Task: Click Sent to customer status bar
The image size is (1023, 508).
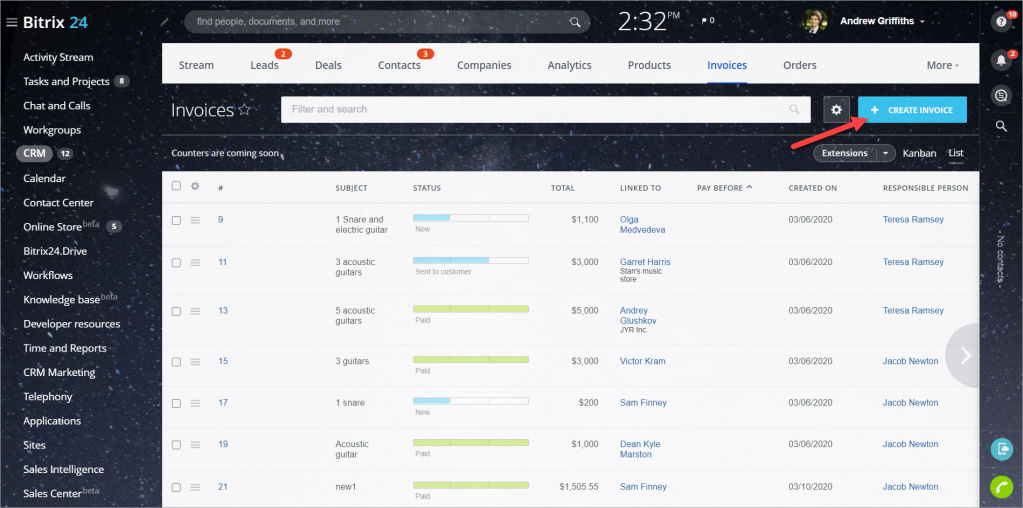Action: (x=471, y=260)
